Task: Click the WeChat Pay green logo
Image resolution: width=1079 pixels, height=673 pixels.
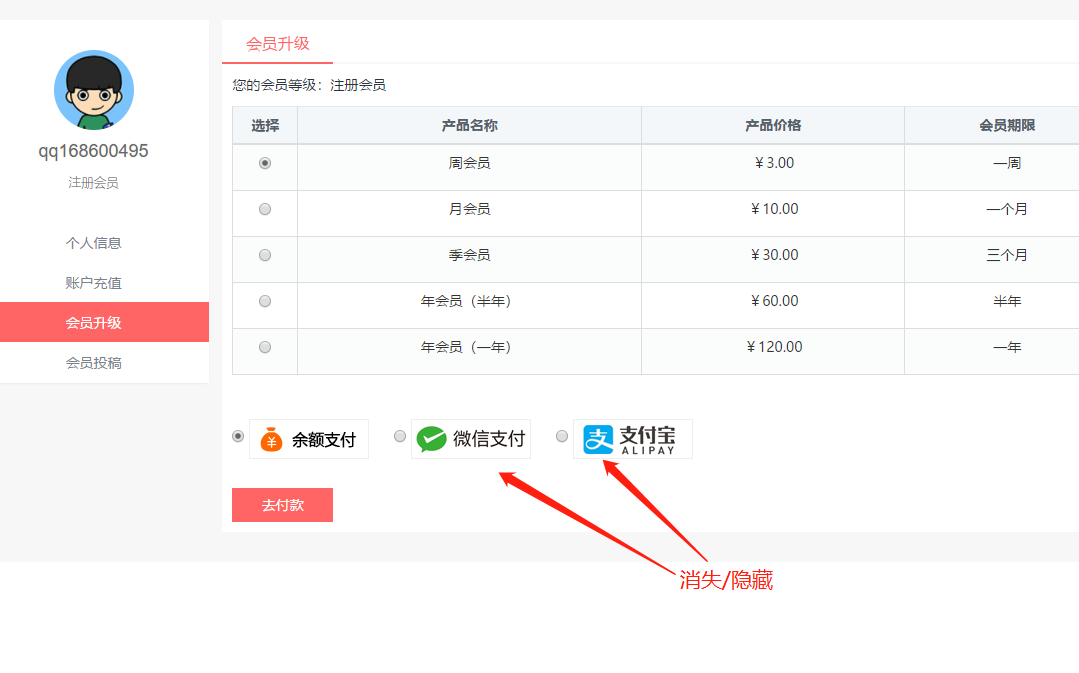Action: coord(431,439)
